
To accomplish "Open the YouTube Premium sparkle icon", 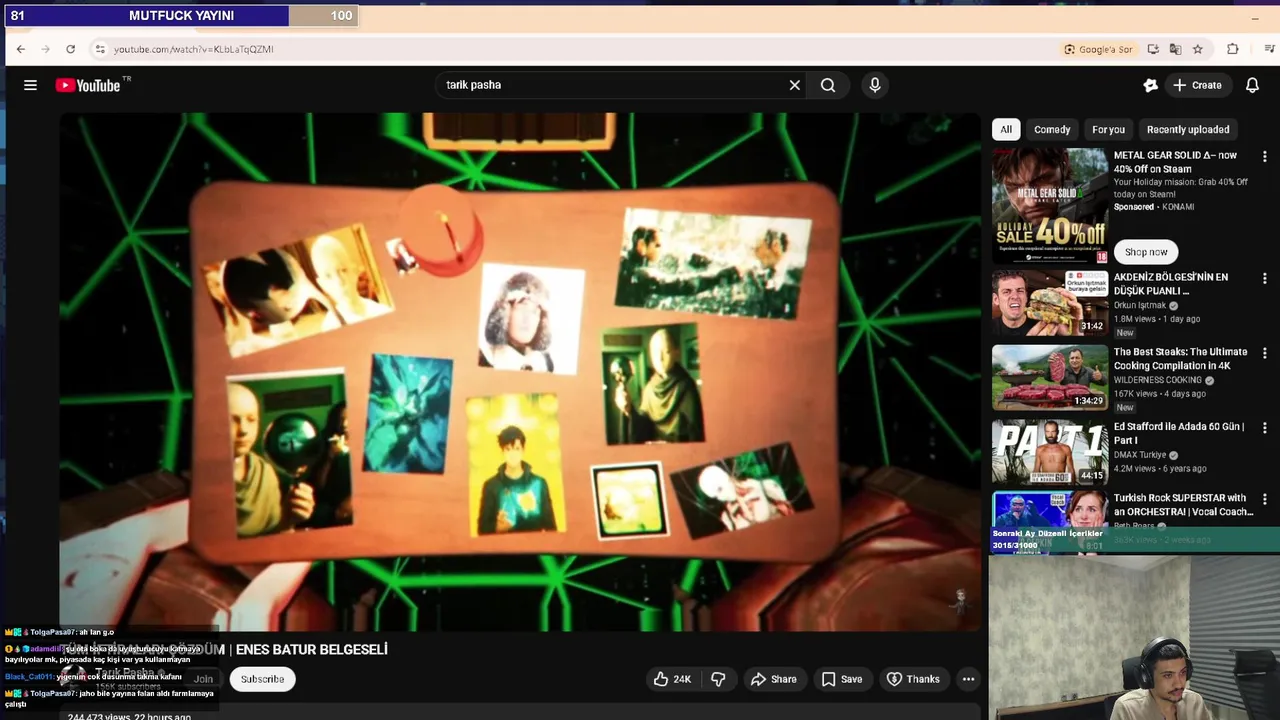I will click(1151, 85).
